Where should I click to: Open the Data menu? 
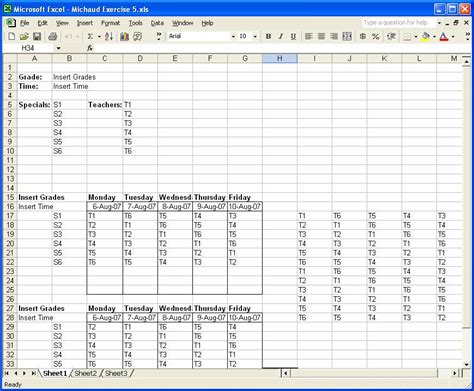tap(157, 23)
